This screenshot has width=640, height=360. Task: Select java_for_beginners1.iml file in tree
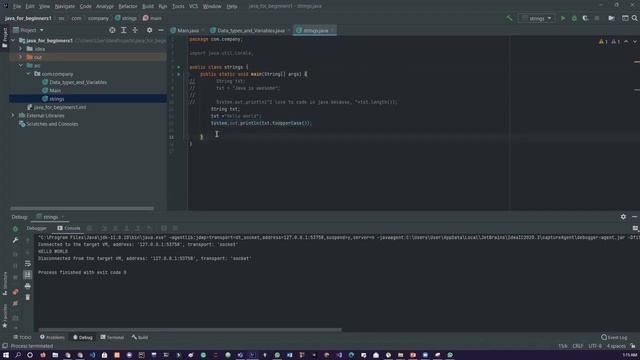(56, 107)
